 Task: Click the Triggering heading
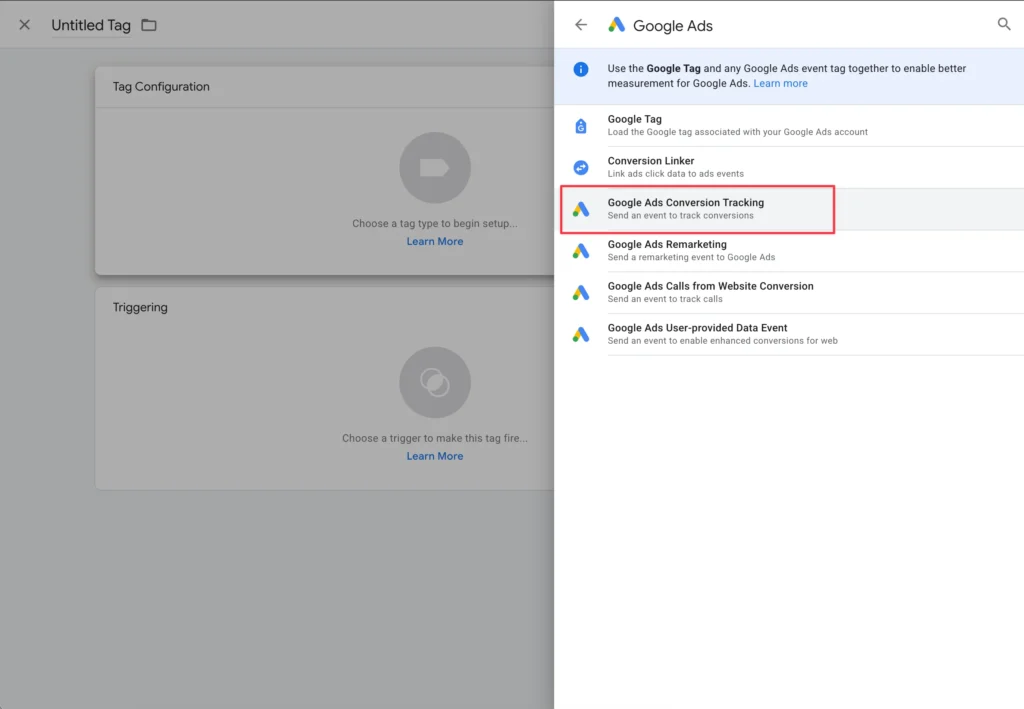[x=140, y=307]
